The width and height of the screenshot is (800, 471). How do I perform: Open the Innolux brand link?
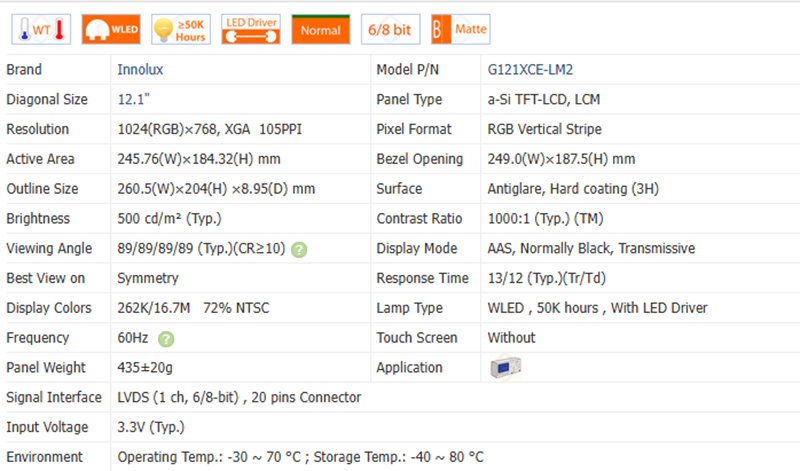140,69
